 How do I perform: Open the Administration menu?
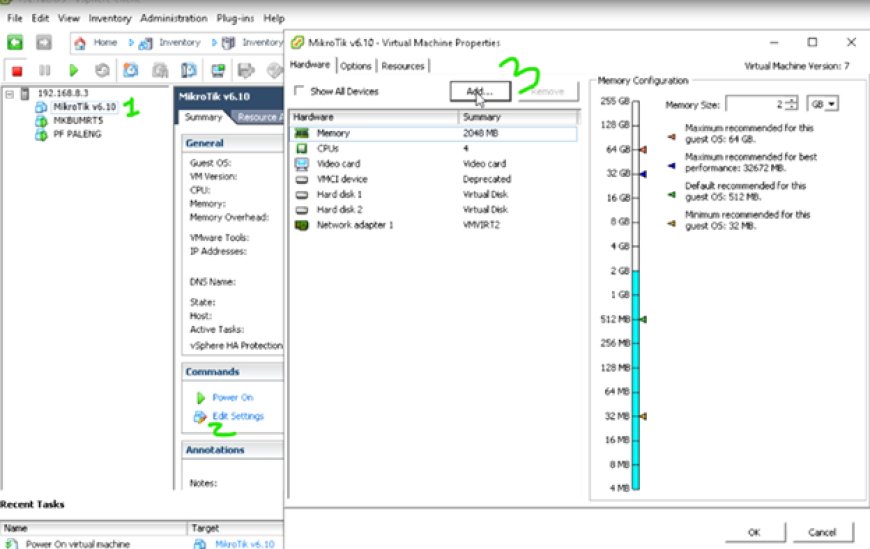point(174,18)
